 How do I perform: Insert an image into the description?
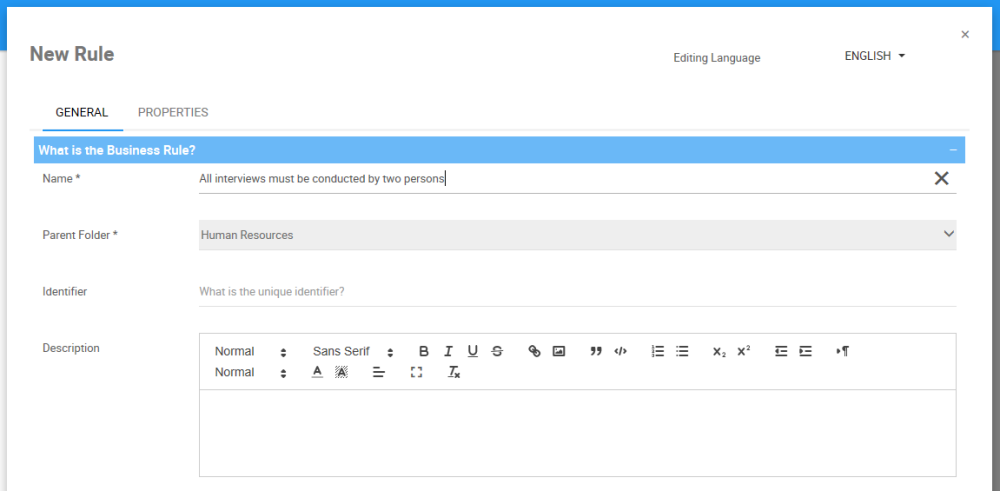(559, 351)
